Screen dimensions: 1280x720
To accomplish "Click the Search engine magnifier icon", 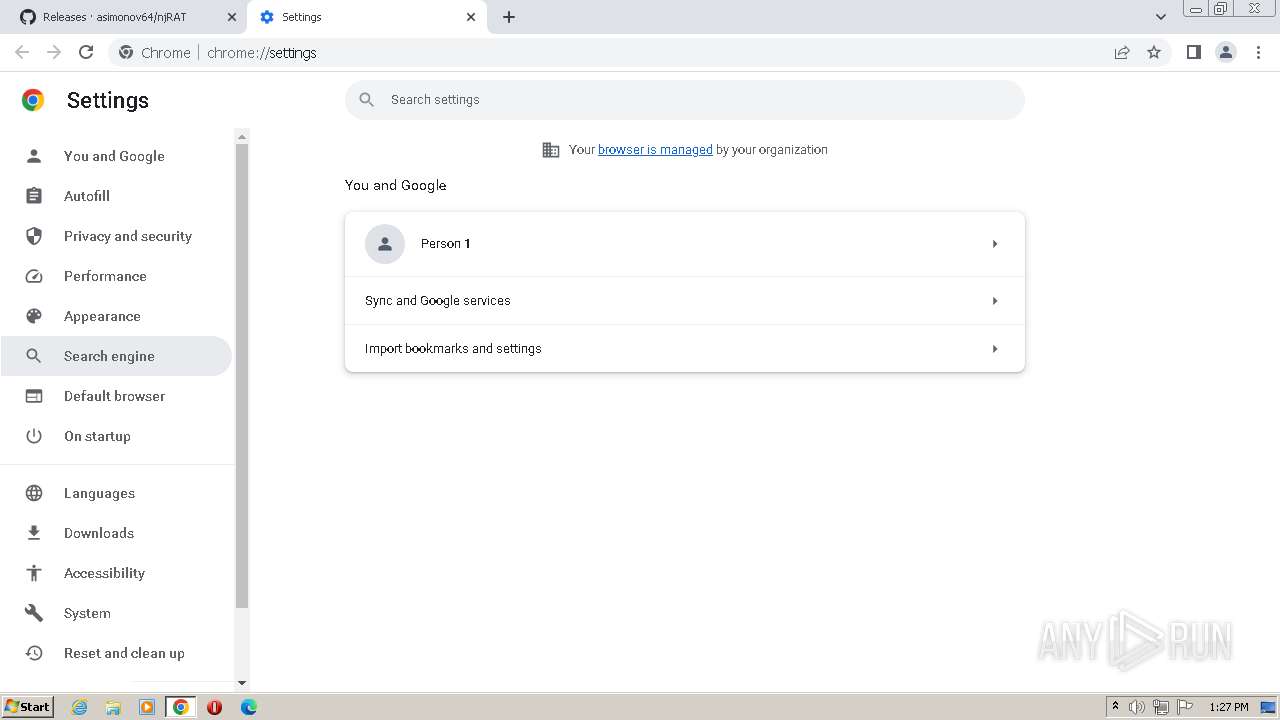I will [34, 356].
